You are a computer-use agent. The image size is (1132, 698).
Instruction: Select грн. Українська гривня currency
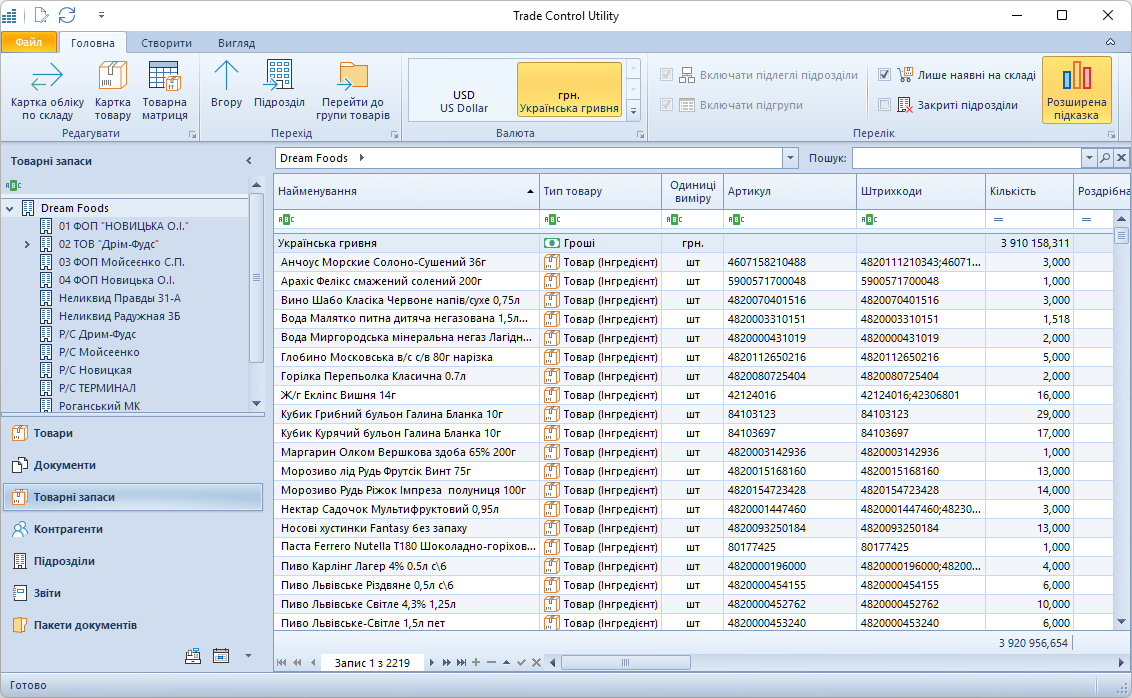click(569, 90)
